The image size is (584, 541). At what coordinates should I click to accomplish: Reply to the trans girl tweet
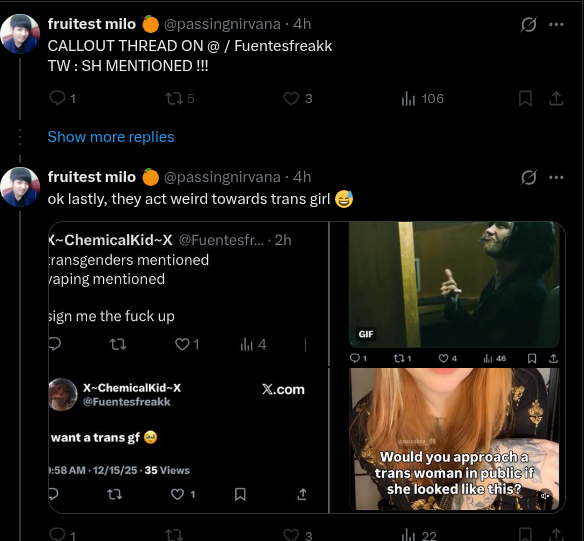point(62,535)
